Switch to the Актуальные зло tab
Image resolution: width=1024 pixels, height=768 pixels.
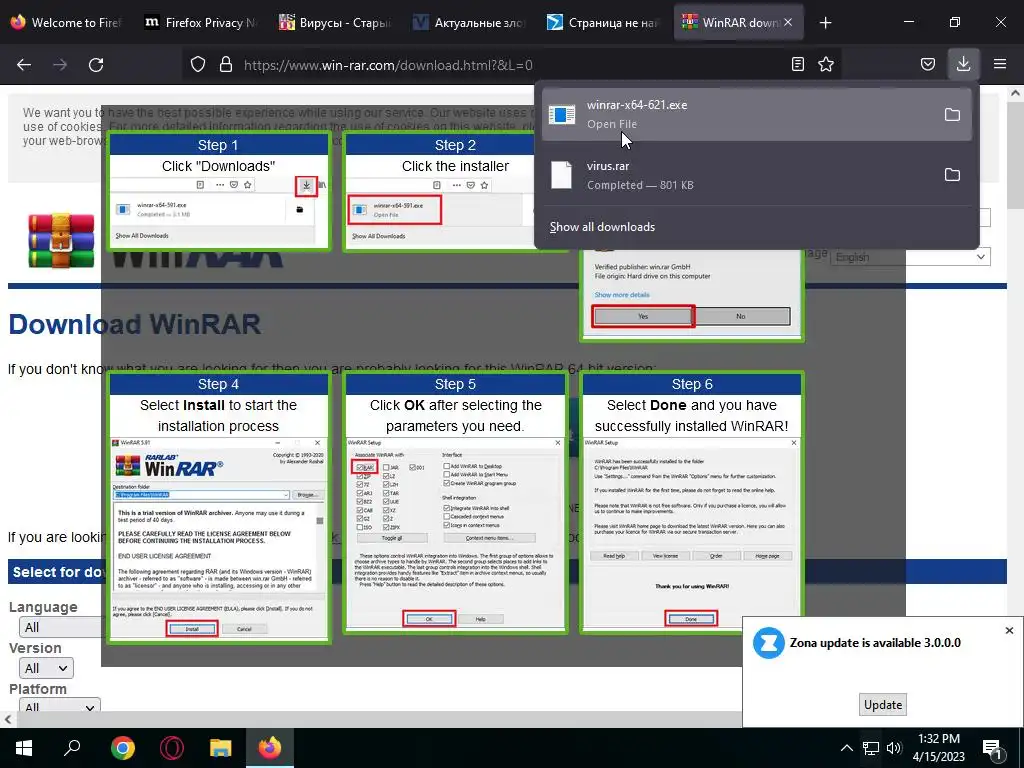(x=469, y=22)
